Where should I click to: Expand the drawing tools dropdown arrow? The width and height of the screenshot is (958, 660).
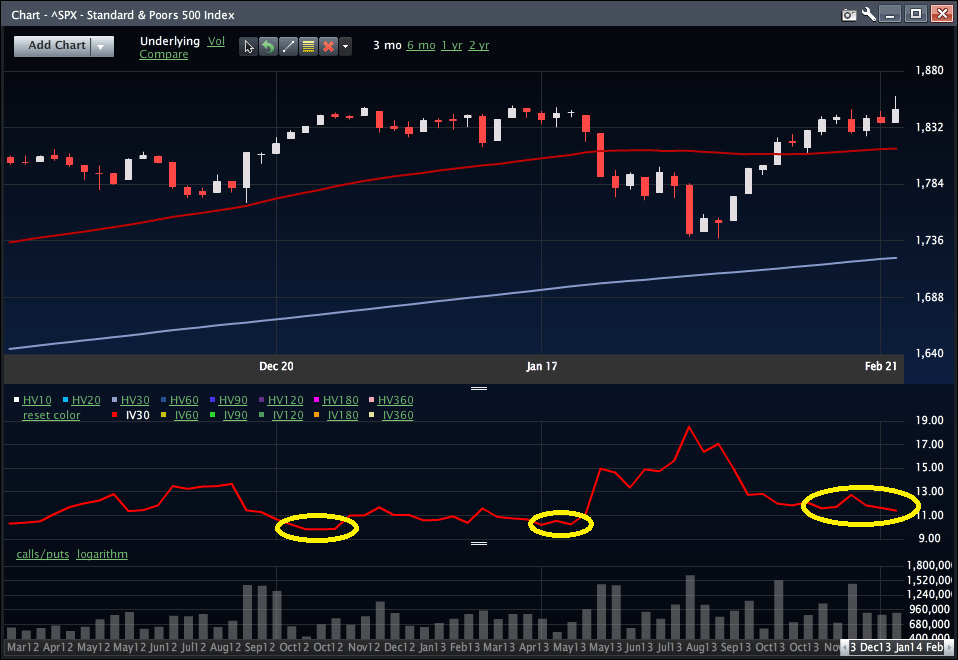tap(345, 46)
